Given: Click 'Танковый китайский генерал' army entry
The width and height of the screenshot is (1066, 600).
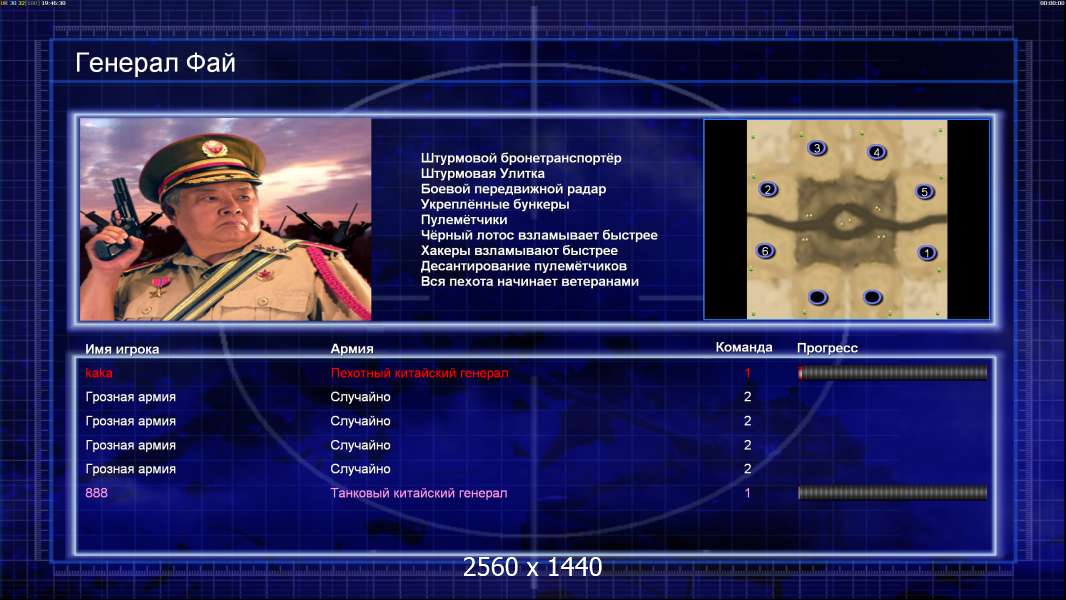Looking at the screenshot, I should point(419,493).
